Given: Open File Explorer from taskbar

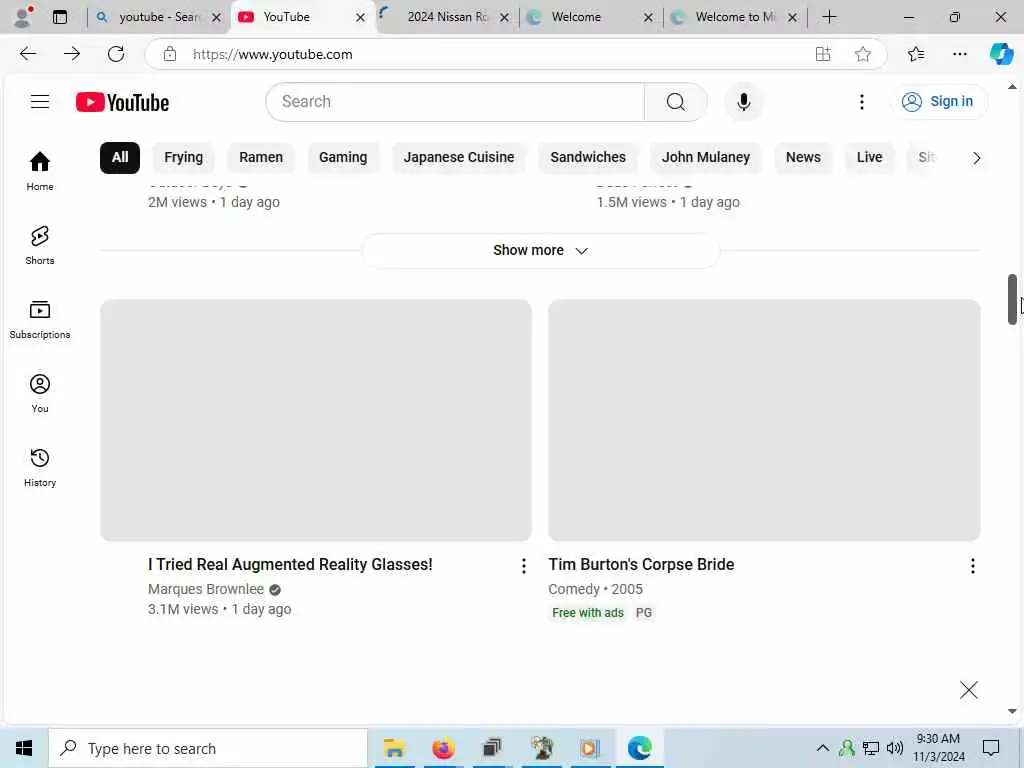Looking at the screenshot, I should pos(394,748).
